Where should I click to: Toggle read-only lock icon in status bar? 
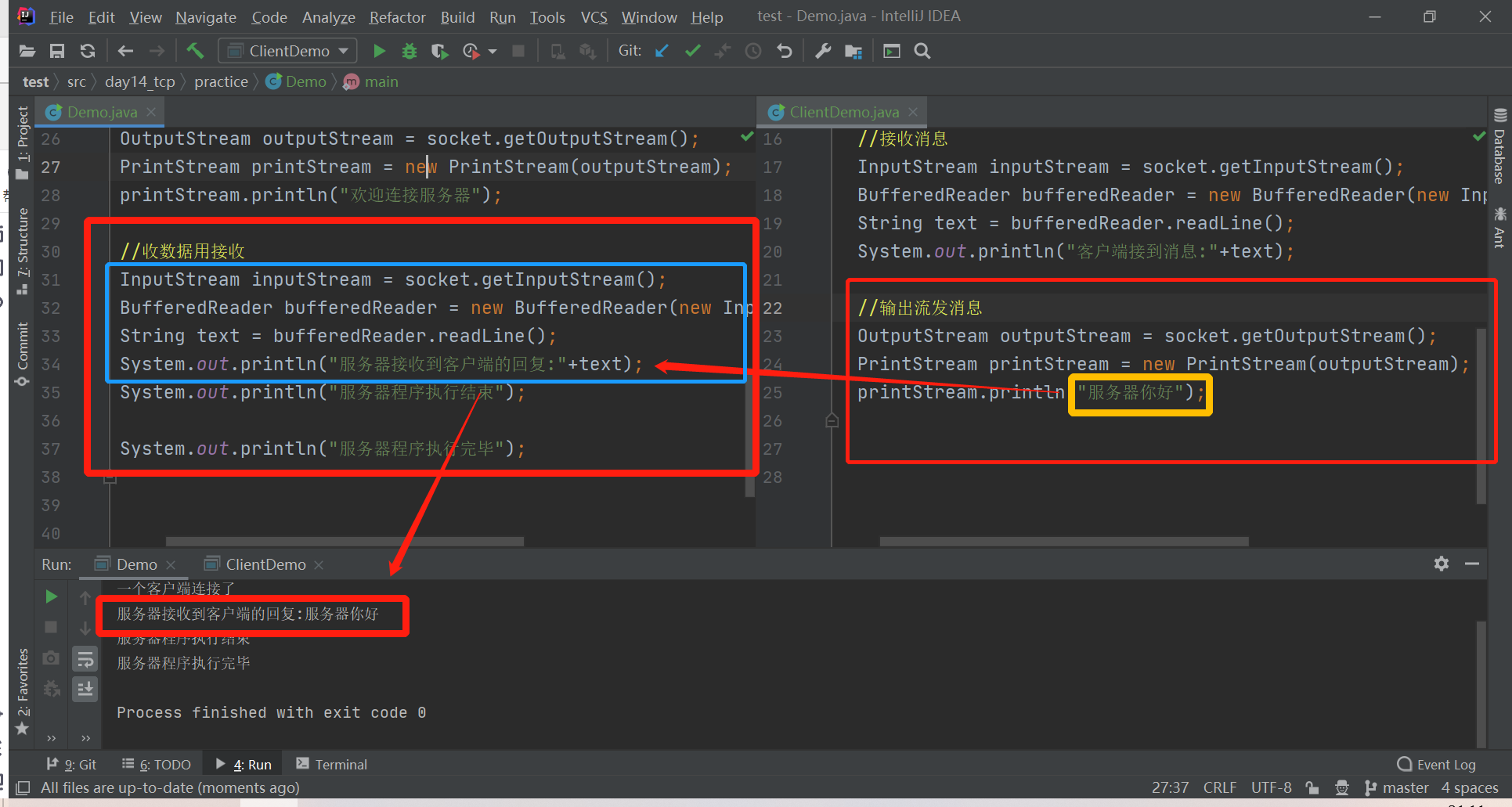coord(1312,787)
